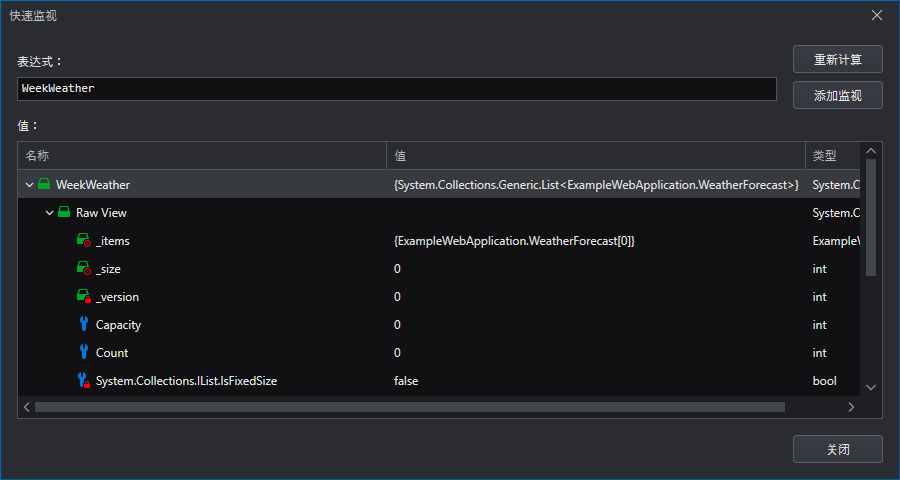Click the int type in Capacity row
Image resolution: width=900 pixels, height=480 pixels.
click(820, 325)
